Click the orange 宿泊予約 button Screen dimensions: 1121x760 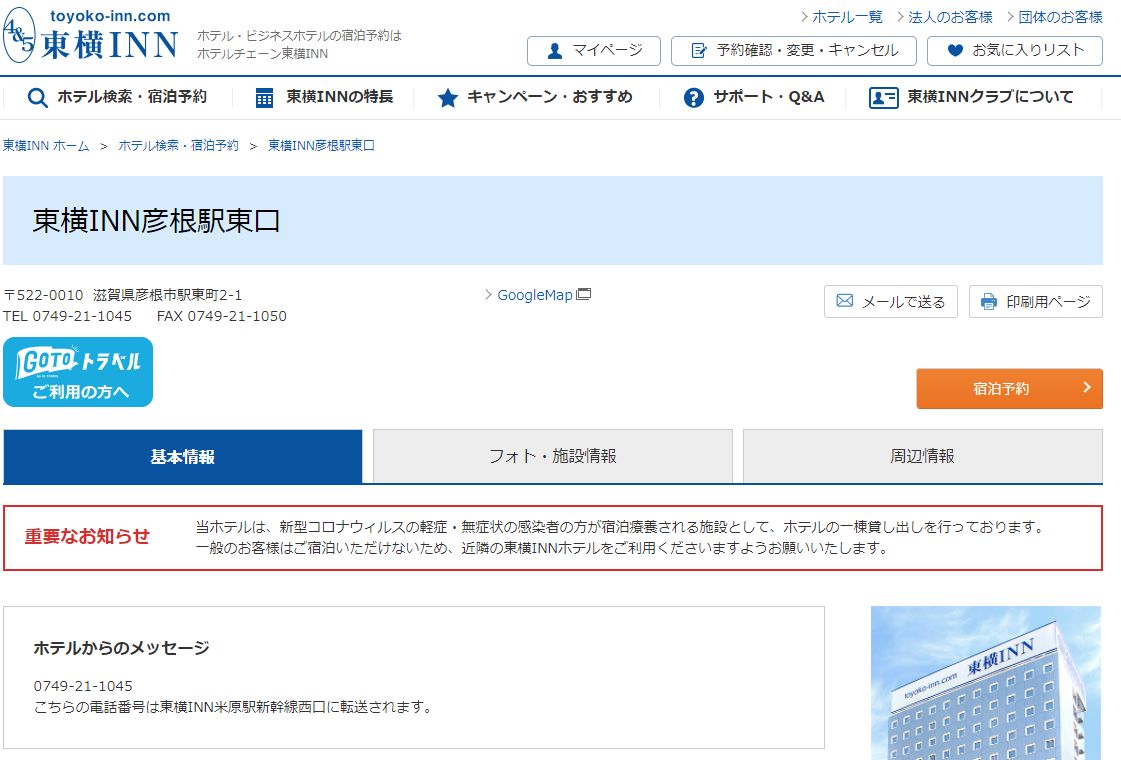pos(1009,388)
